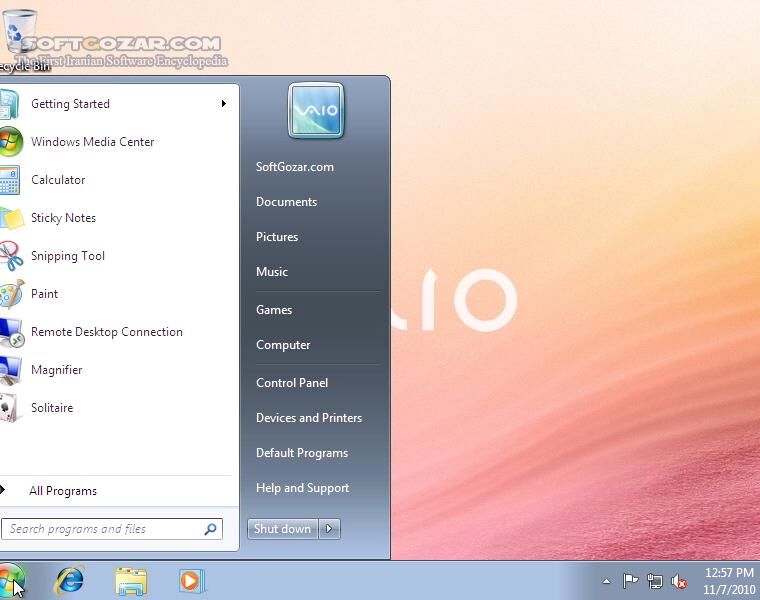Click the network tray icon
Screen dimensions: 760x600
pyautogui.click(x=654, y=581)
